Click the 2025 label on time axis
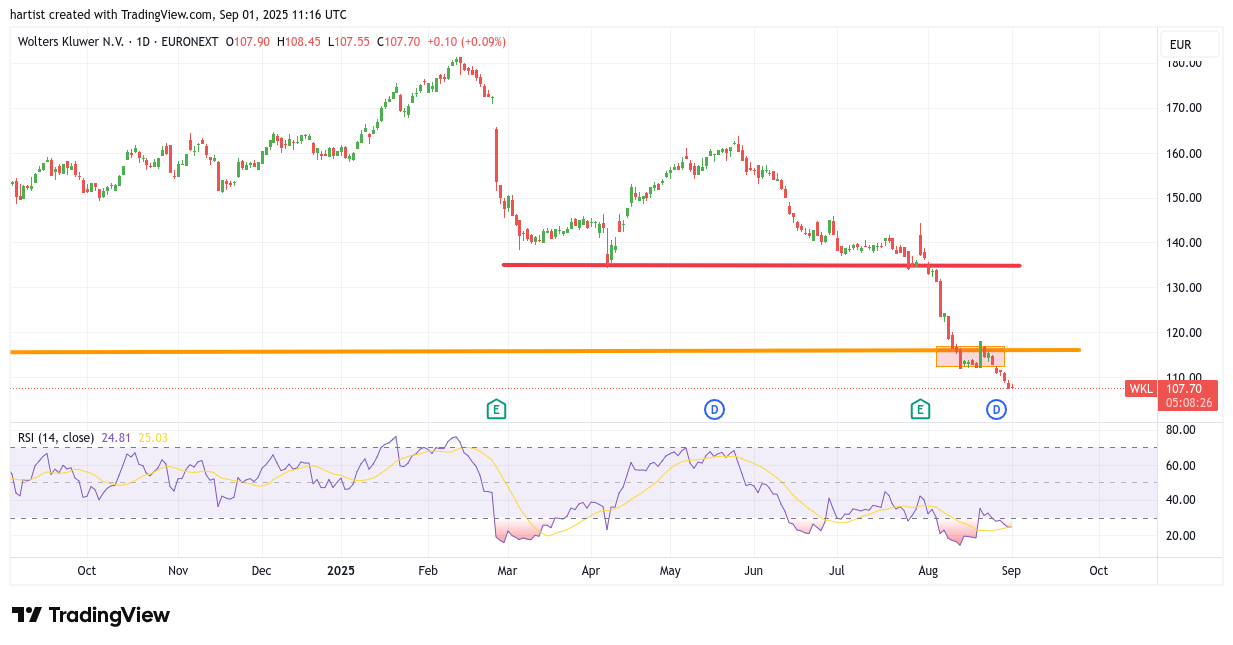 pos(341,571)
